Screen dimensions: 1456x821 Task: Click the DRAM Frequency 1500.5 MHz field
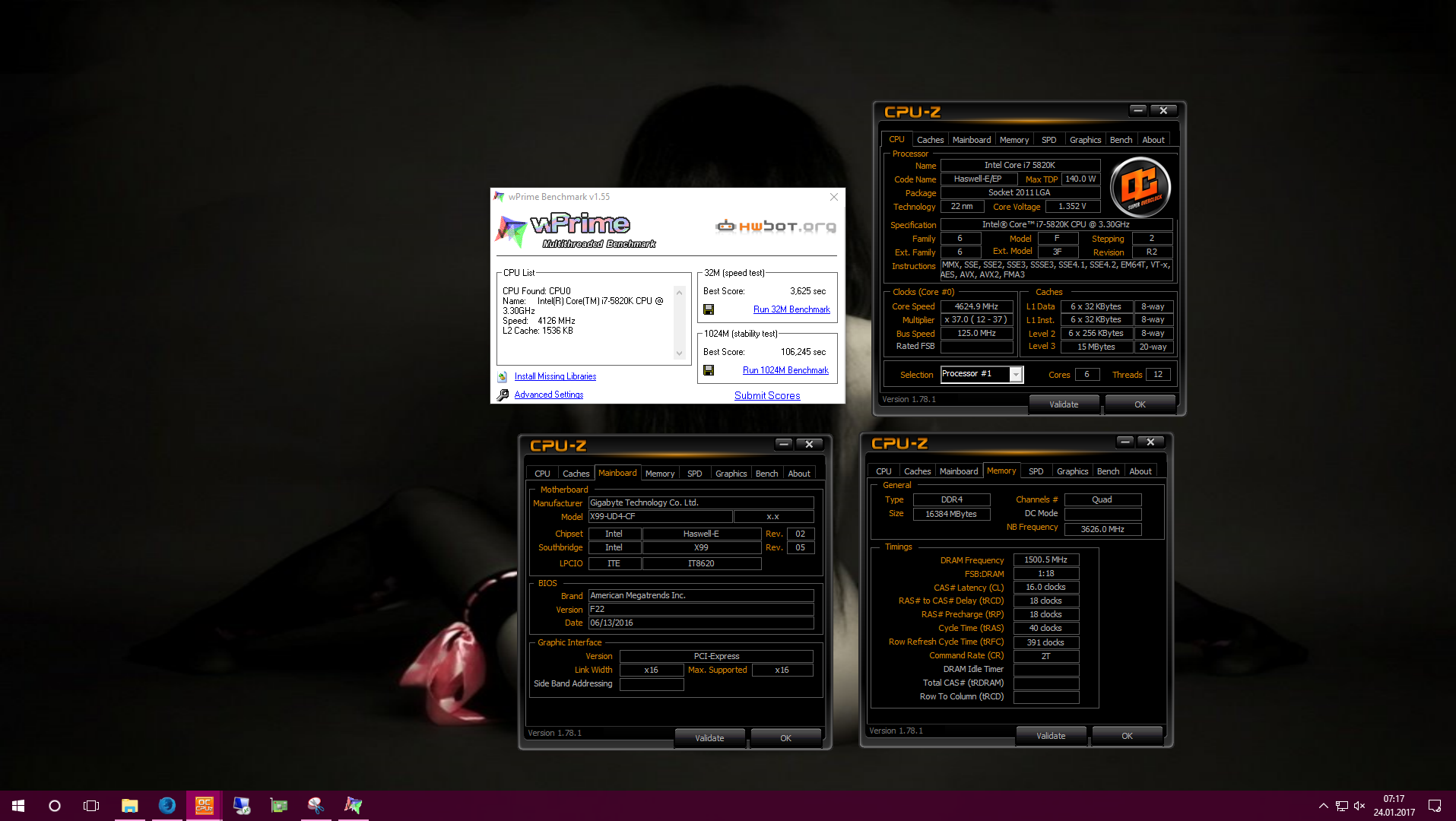pyautogui.click(x=1045, y=559)
